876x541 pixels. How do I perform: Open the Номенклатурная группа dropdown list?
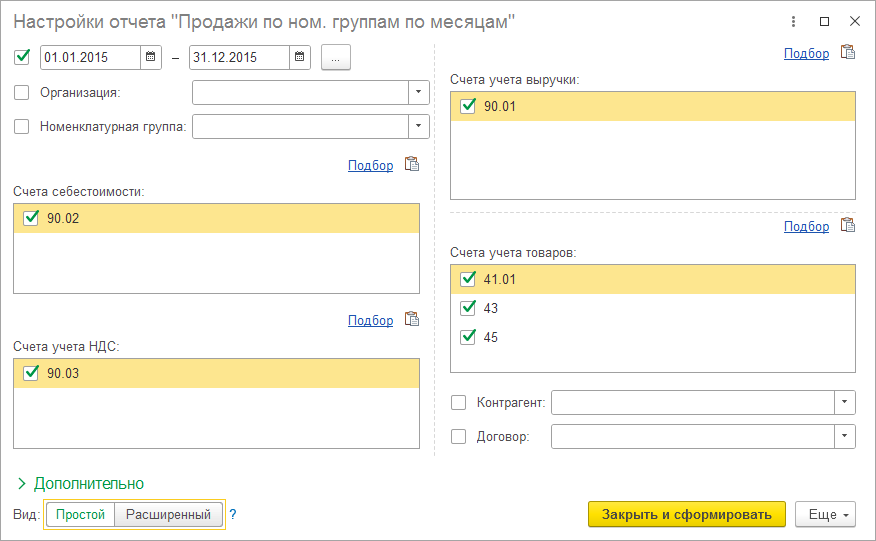419,126
